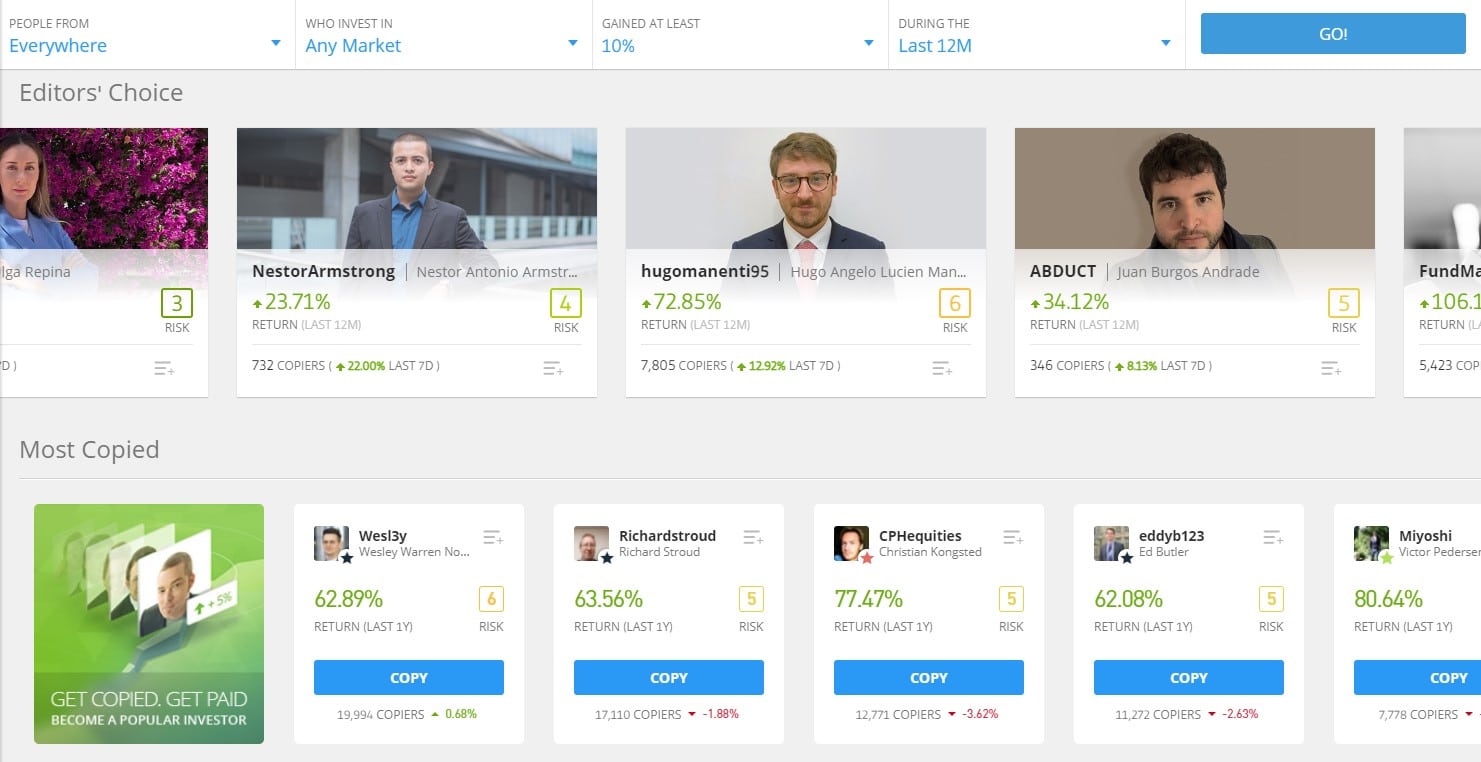1481x762 pixels.
Task: Open CPHequities username link
Action: click(x=920, y=535)
